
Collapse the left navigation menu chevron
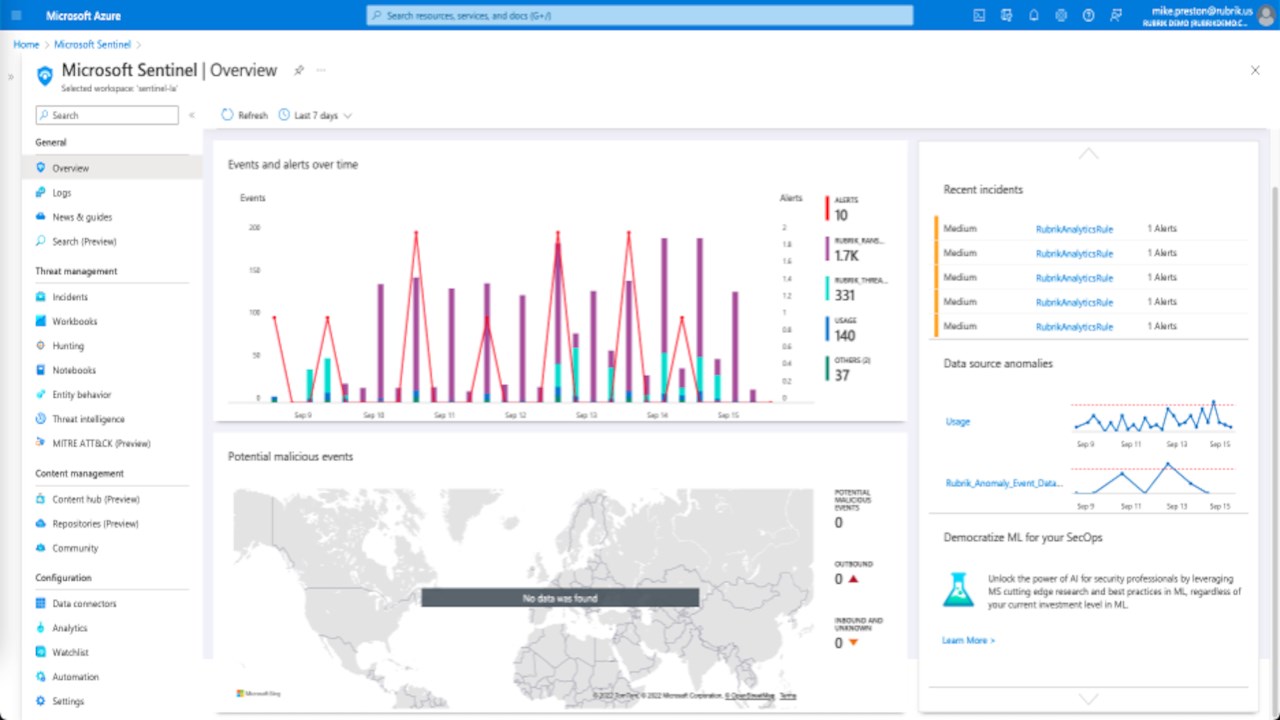(192, 115)
